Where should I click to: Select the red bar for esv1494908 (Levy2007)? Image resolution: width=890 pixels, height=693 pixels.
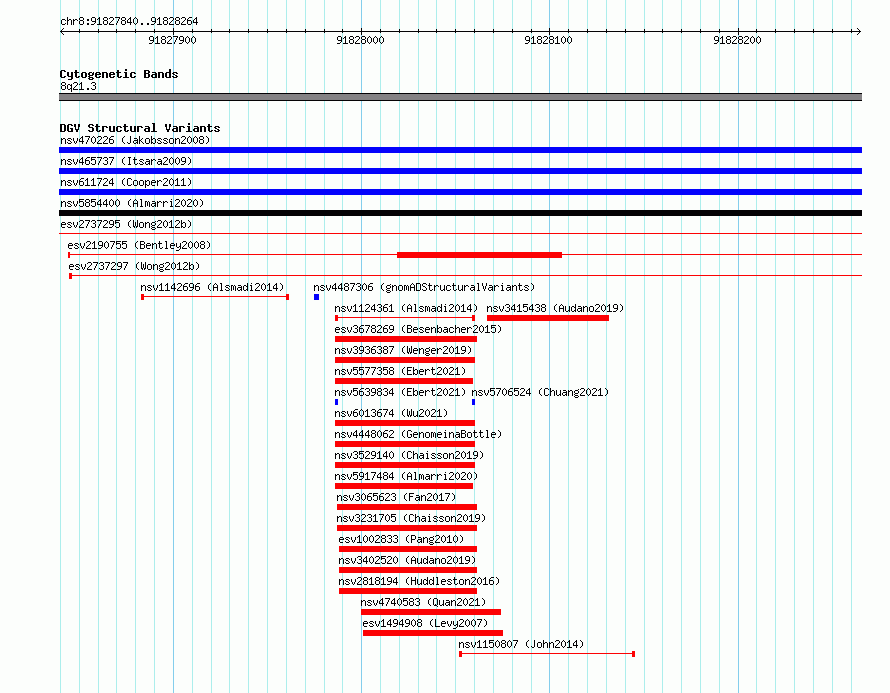433,633
